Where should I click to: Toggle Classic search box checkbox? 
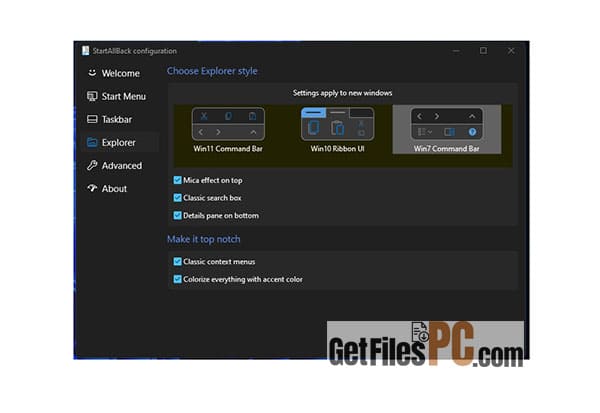pyautogui.click(x=178, y=198)
